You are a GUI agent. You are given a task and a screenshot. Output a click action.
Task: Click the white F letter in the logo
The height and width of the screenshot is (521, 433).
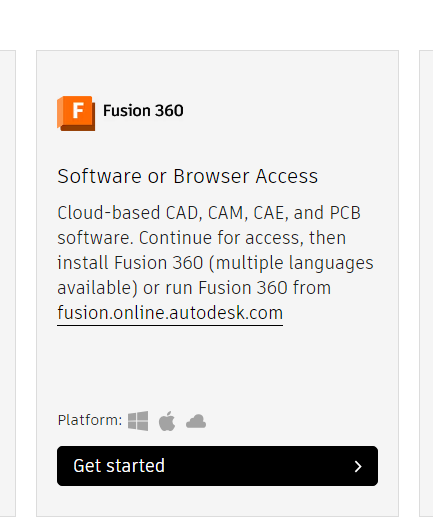(78, 110)
